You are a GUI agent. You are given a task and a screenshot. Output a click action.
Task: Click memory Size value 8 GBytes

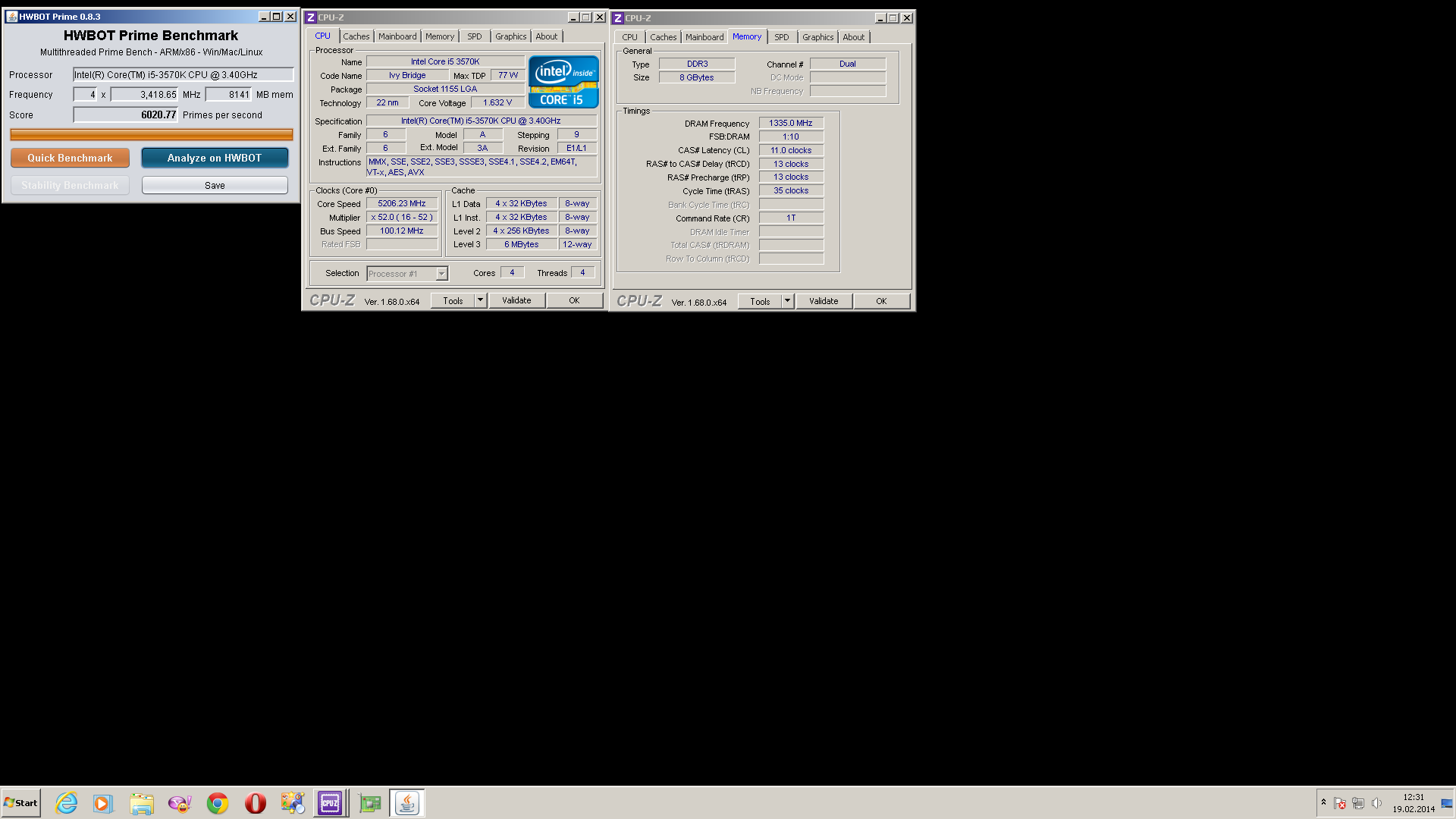click(697, 77)
